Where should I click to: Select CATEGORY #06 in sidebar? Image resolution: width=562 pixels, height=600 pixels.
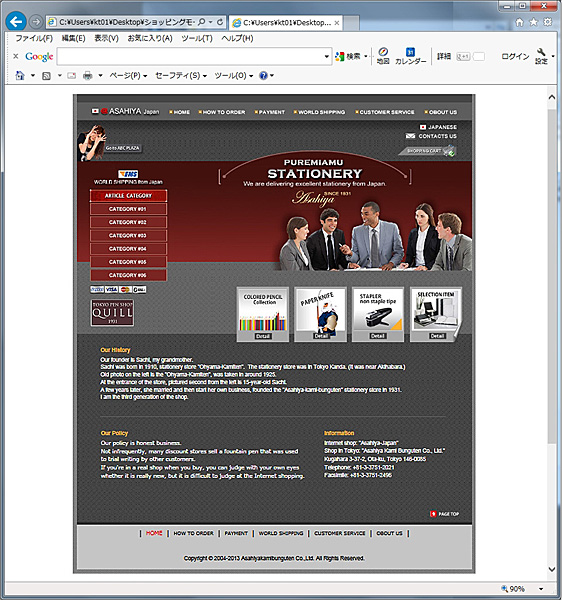tap(128, 275)
